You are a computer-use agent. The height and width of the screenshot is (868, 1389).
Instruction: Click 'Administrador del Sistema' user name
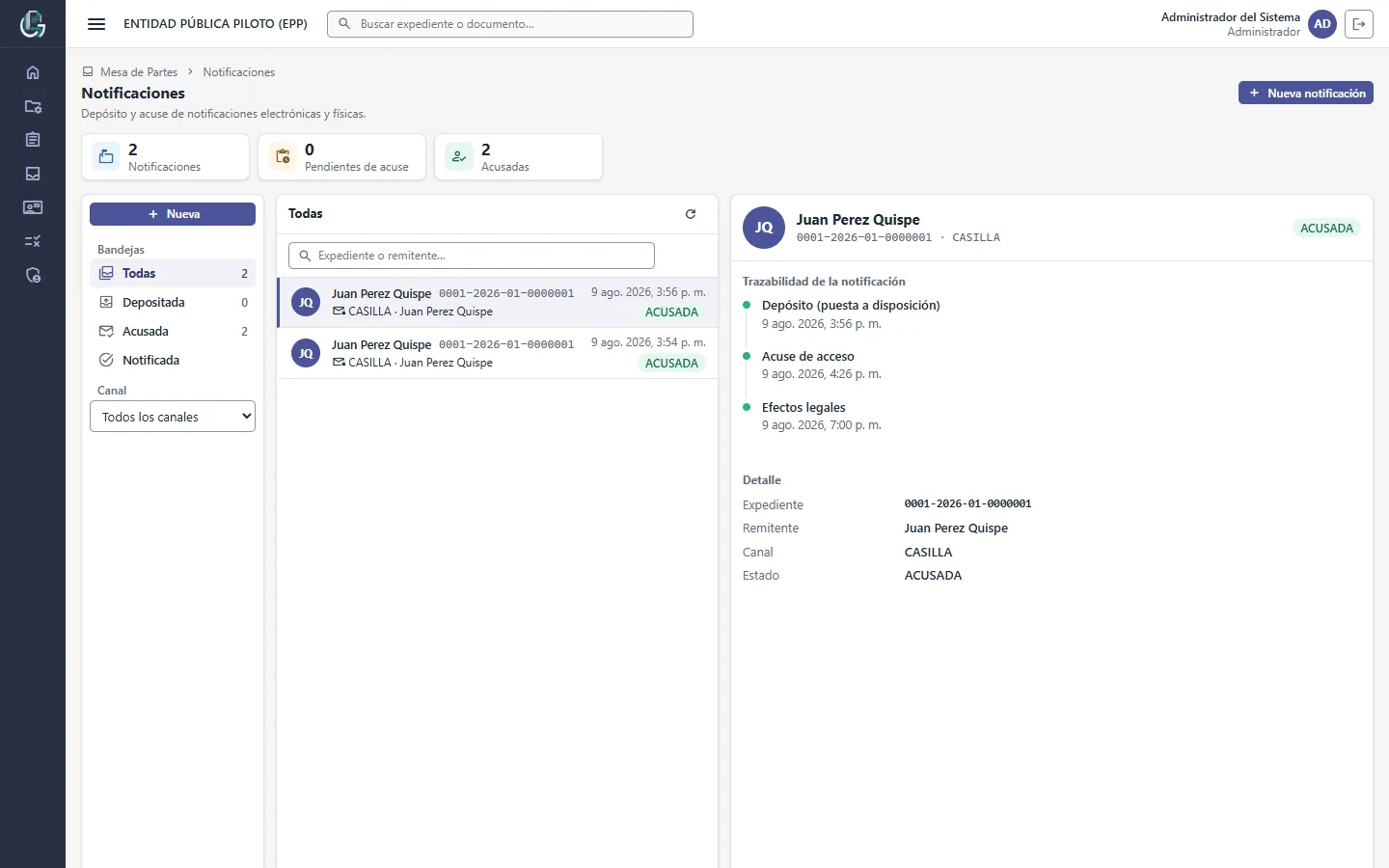pos(1231,17)
